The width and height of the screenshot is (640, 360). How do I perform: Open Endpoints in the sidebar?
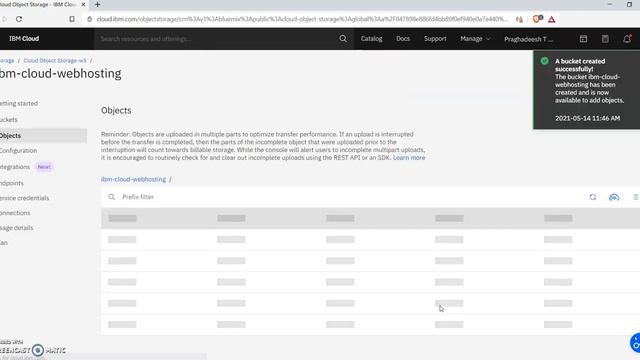click(12, 183)
